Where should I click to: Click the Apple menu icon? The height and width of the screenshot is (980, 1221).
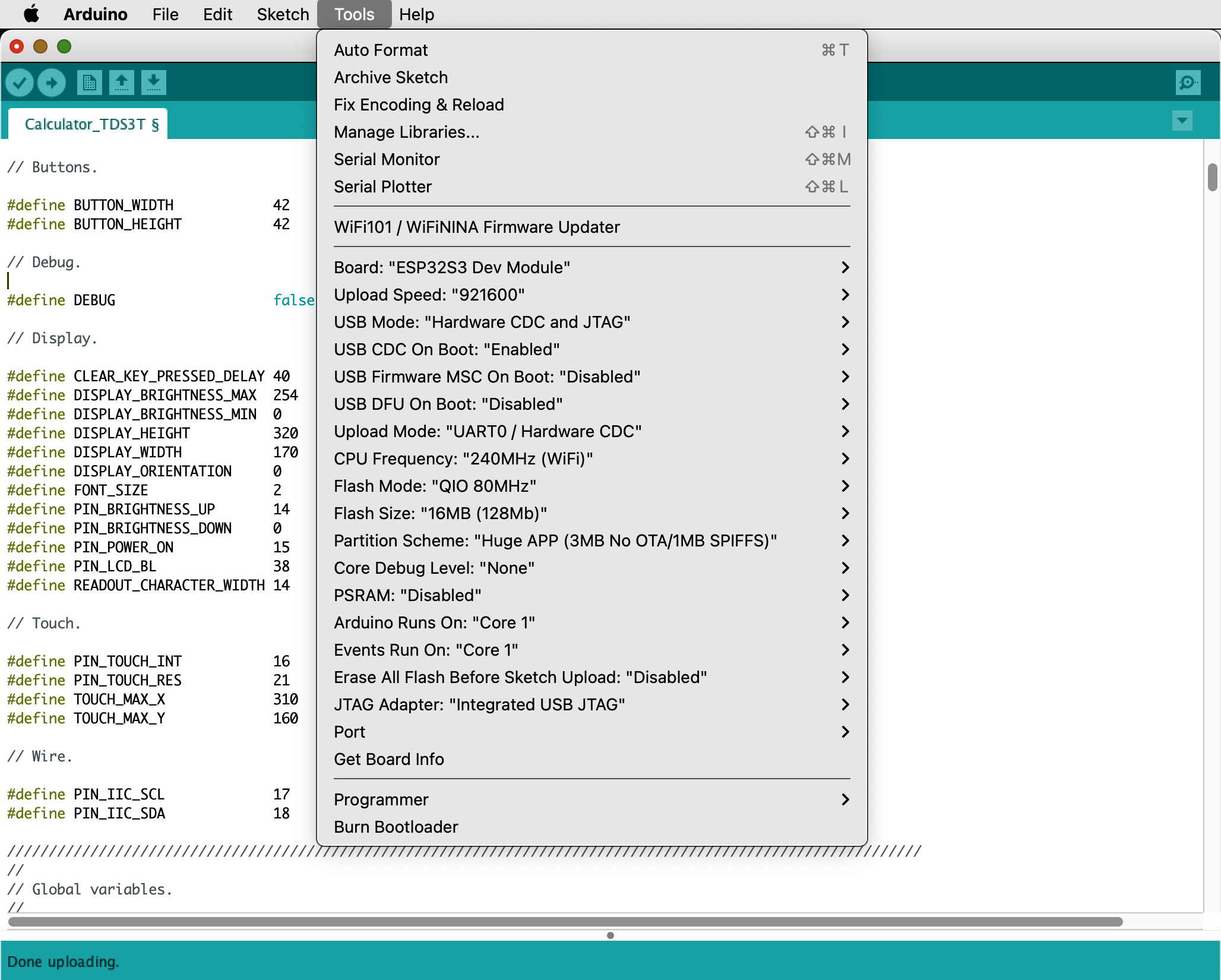31,14
